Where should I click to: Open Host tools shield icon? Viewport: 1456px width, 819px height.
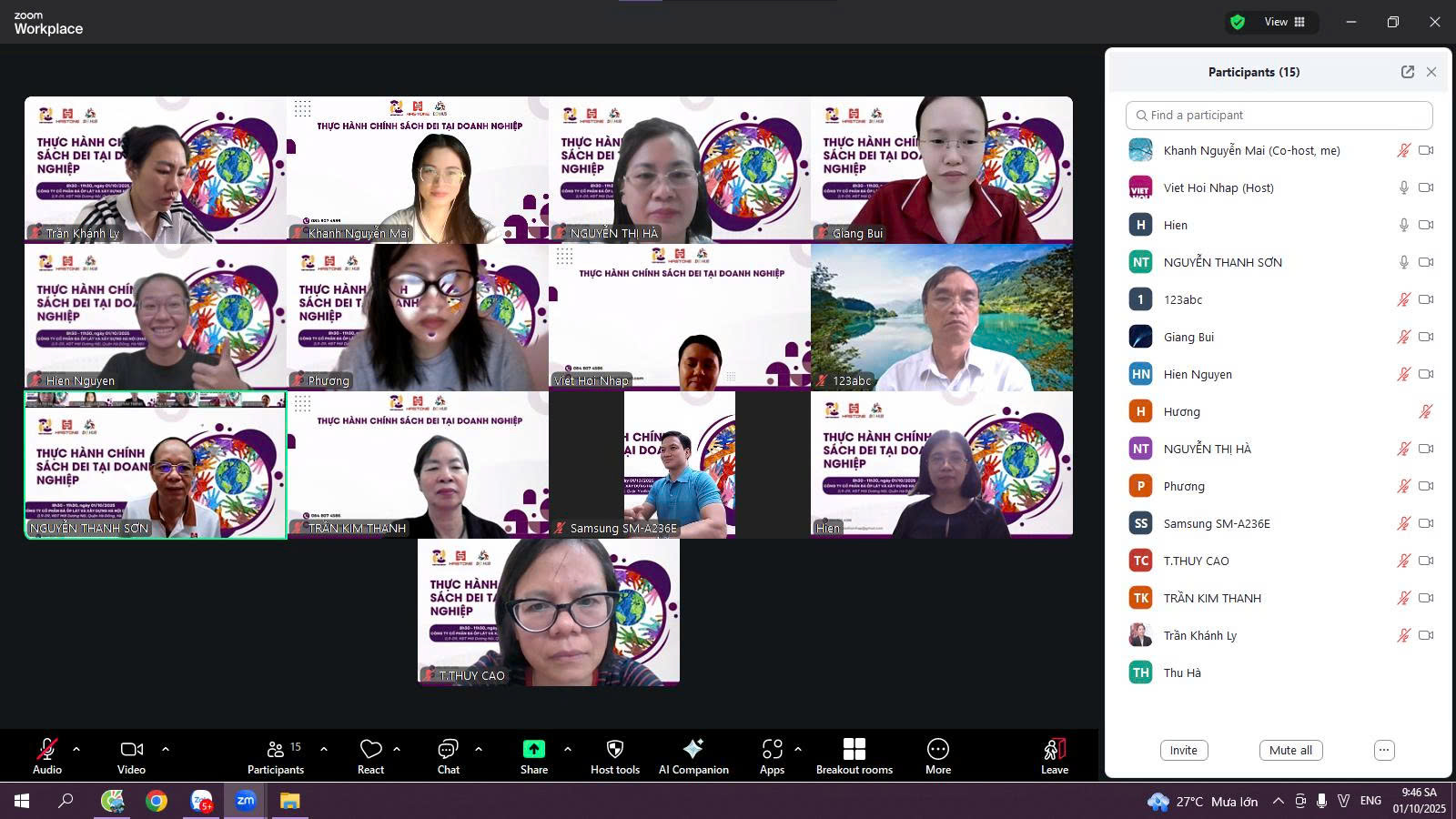click(x=615, y=749)
